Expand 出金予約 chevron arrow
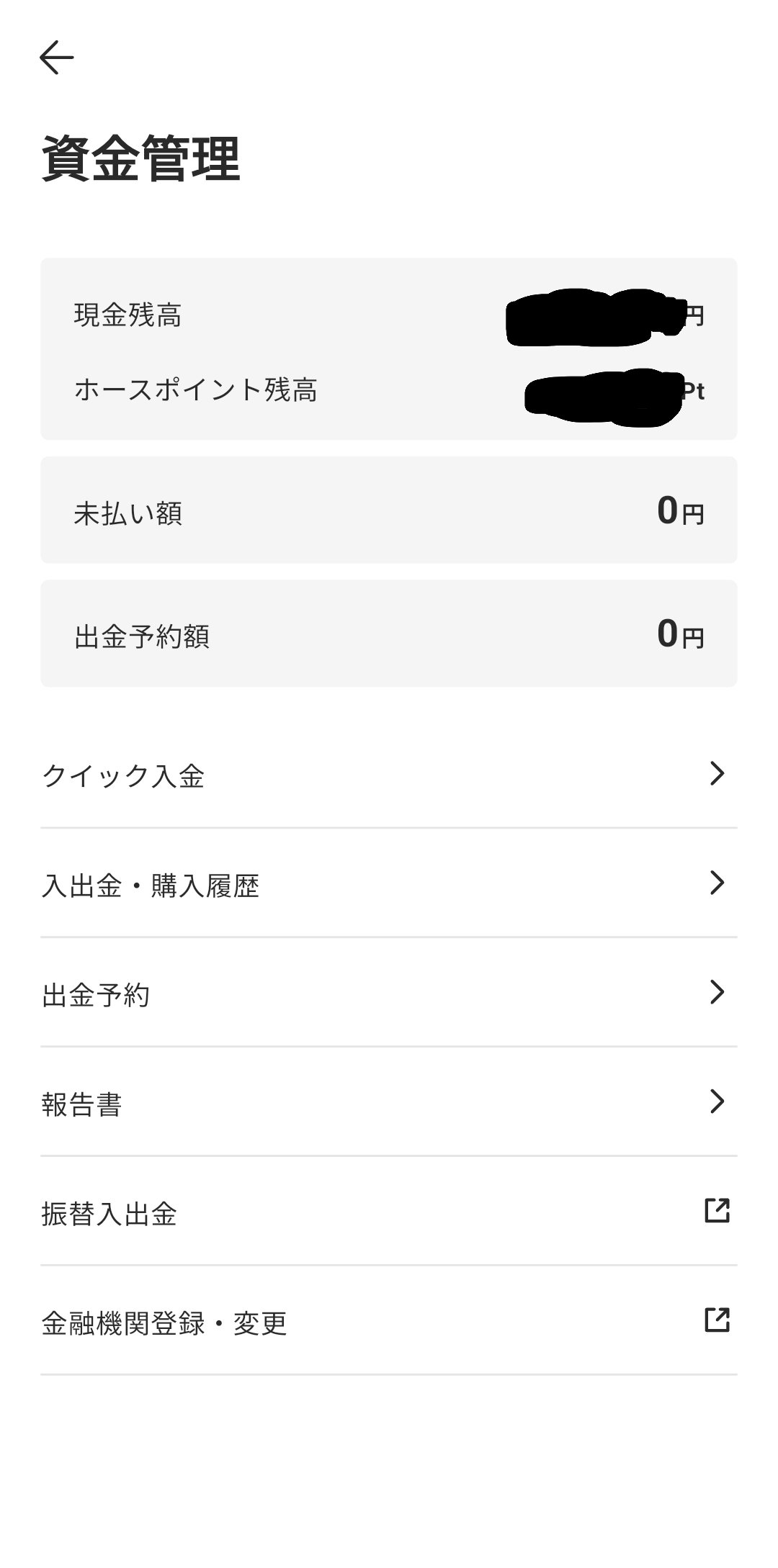Image resolution: width=778 pixels, height=1568 pixels. 717,992
